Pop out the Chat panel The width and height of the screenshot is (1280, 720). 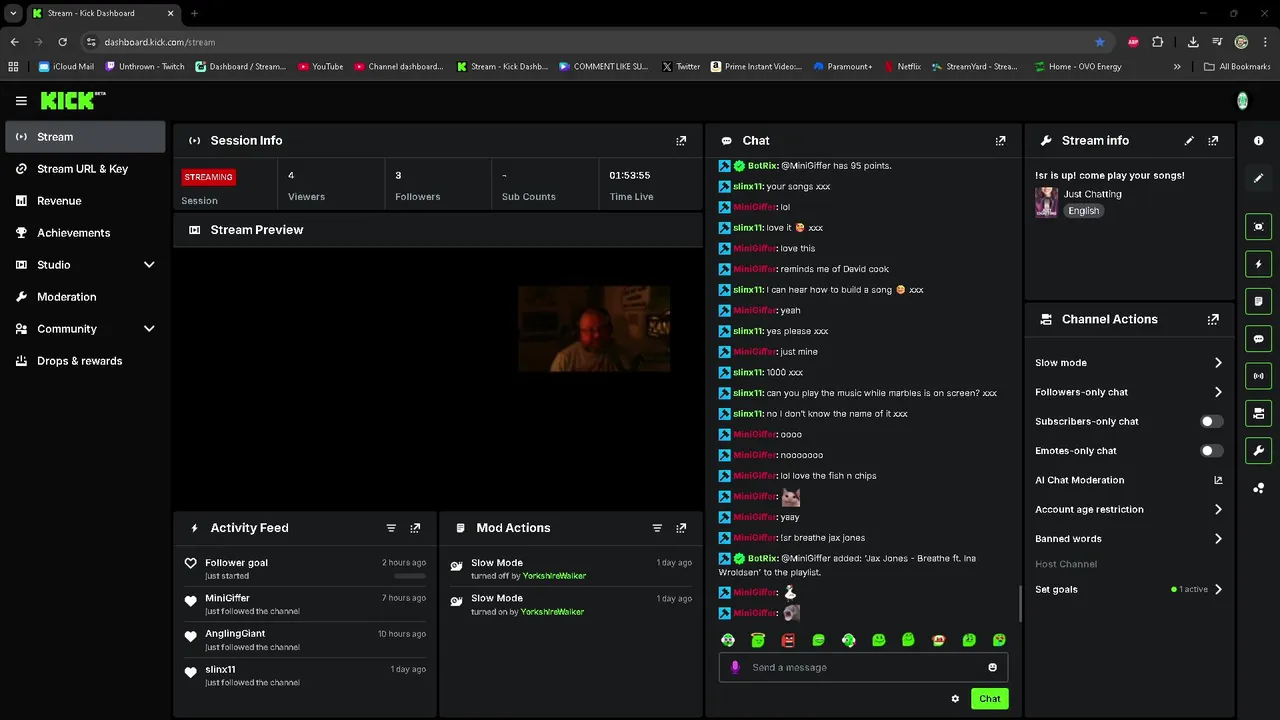1000,141
